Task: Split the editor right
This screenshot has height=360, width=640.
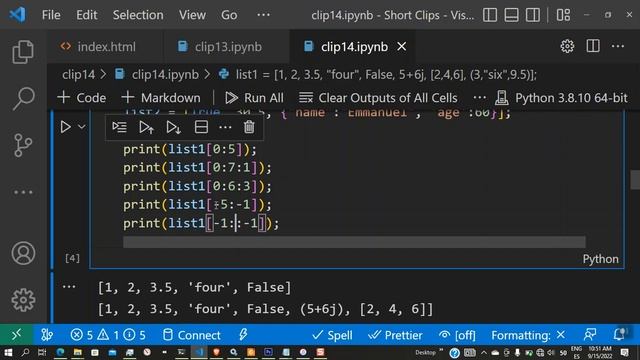Action: (x=593, y=46)
